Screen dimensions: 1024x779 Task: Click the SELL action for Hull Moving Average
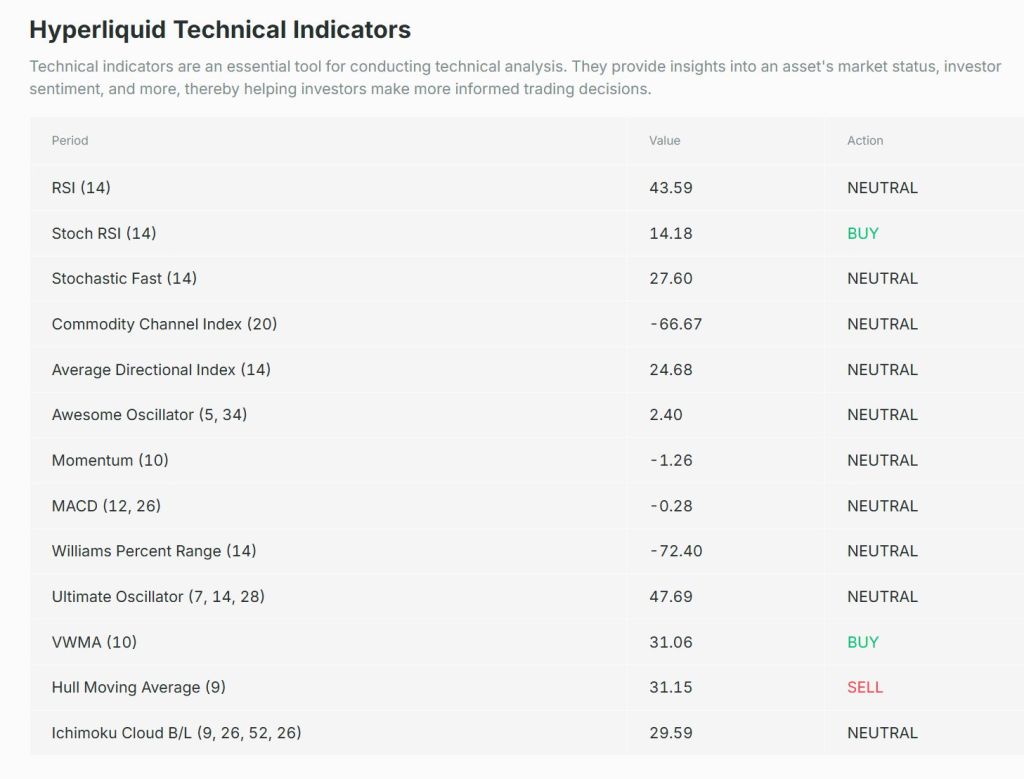(x=865, y=688)
